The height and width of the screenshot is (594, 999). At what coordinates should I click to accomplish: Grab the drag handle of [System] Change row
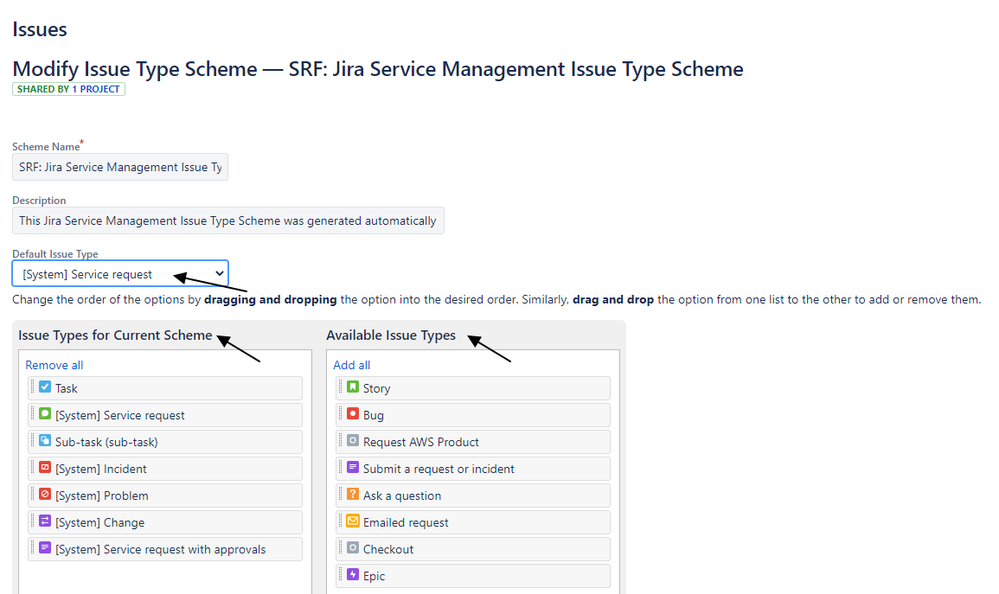[32, 520]
